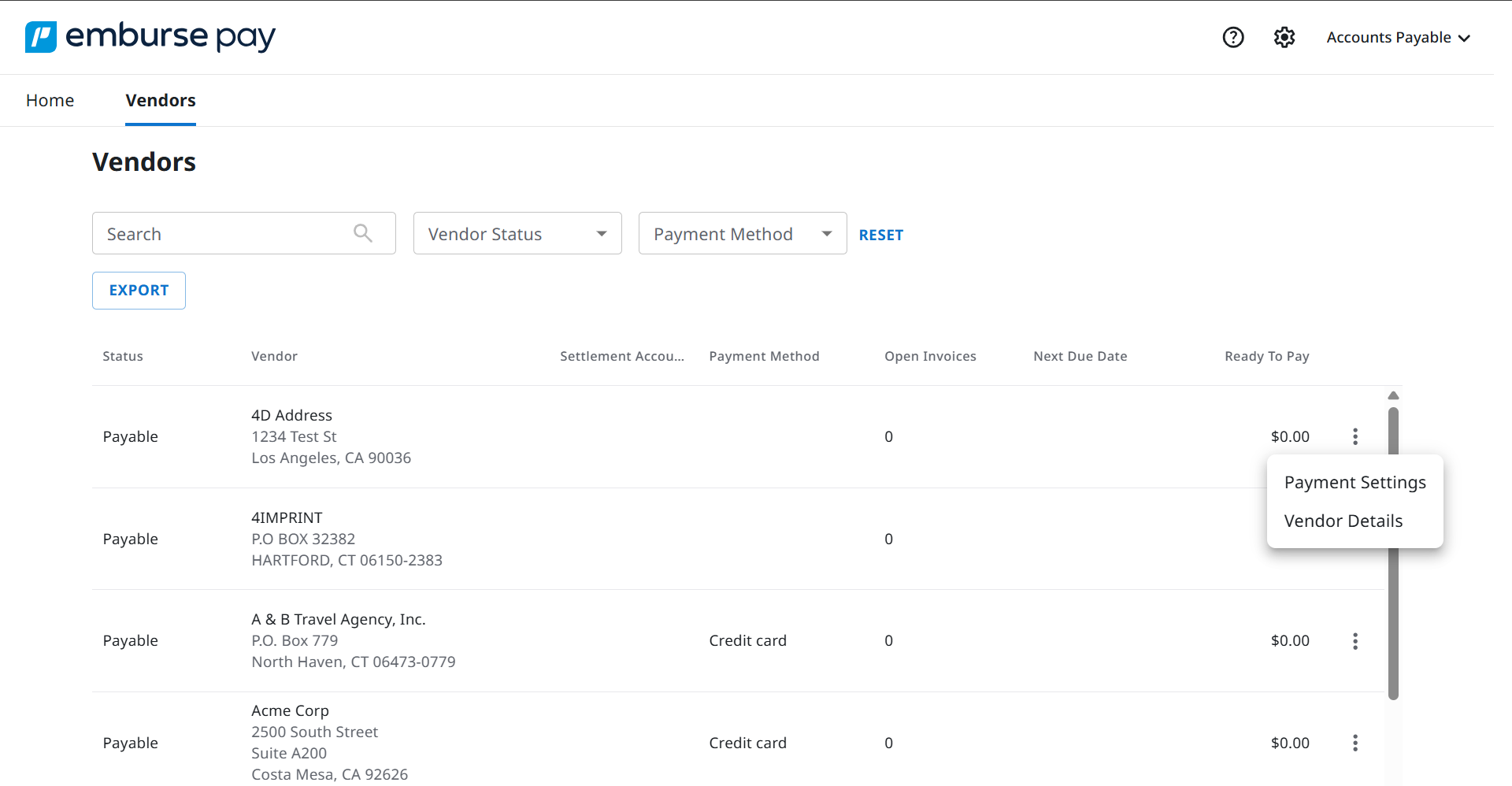
Task: Select Payment Settings from the popup menu
Action: tap(1354, 482)
